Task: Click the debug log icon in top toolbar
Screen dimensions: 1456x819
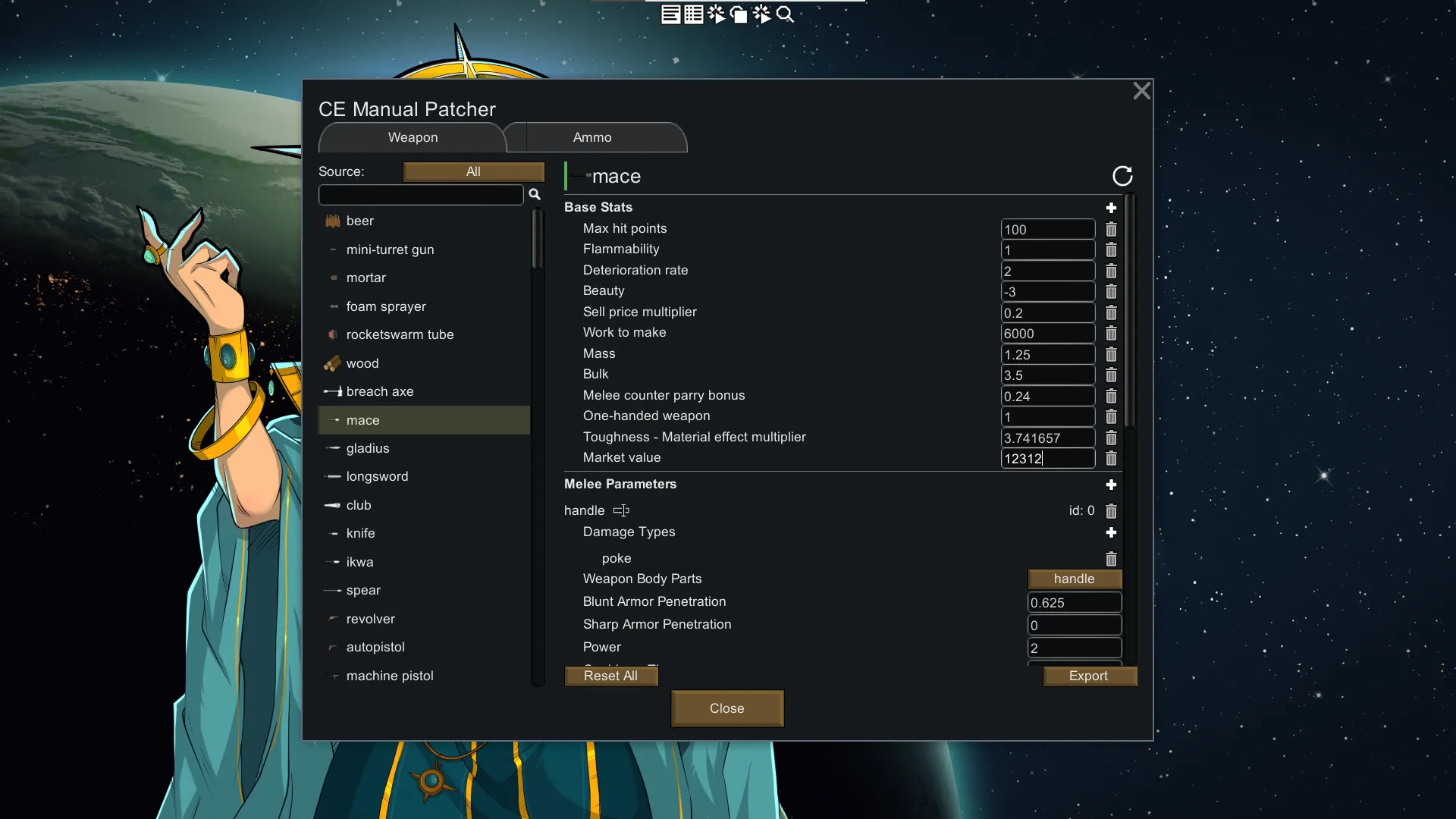Action: [670, 14]
